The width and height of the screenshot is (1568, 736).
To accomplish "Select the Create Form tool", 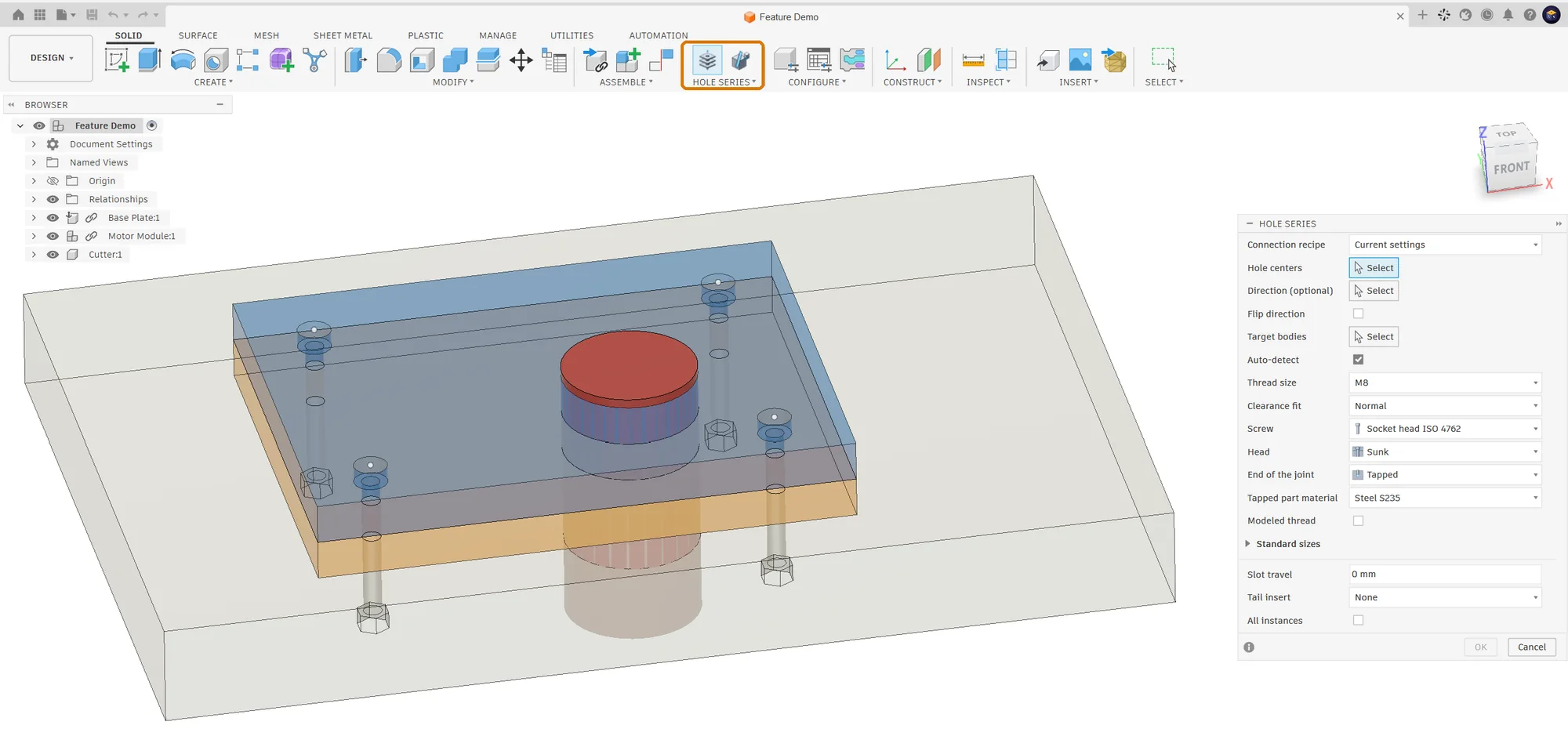I will click(281, 60).
